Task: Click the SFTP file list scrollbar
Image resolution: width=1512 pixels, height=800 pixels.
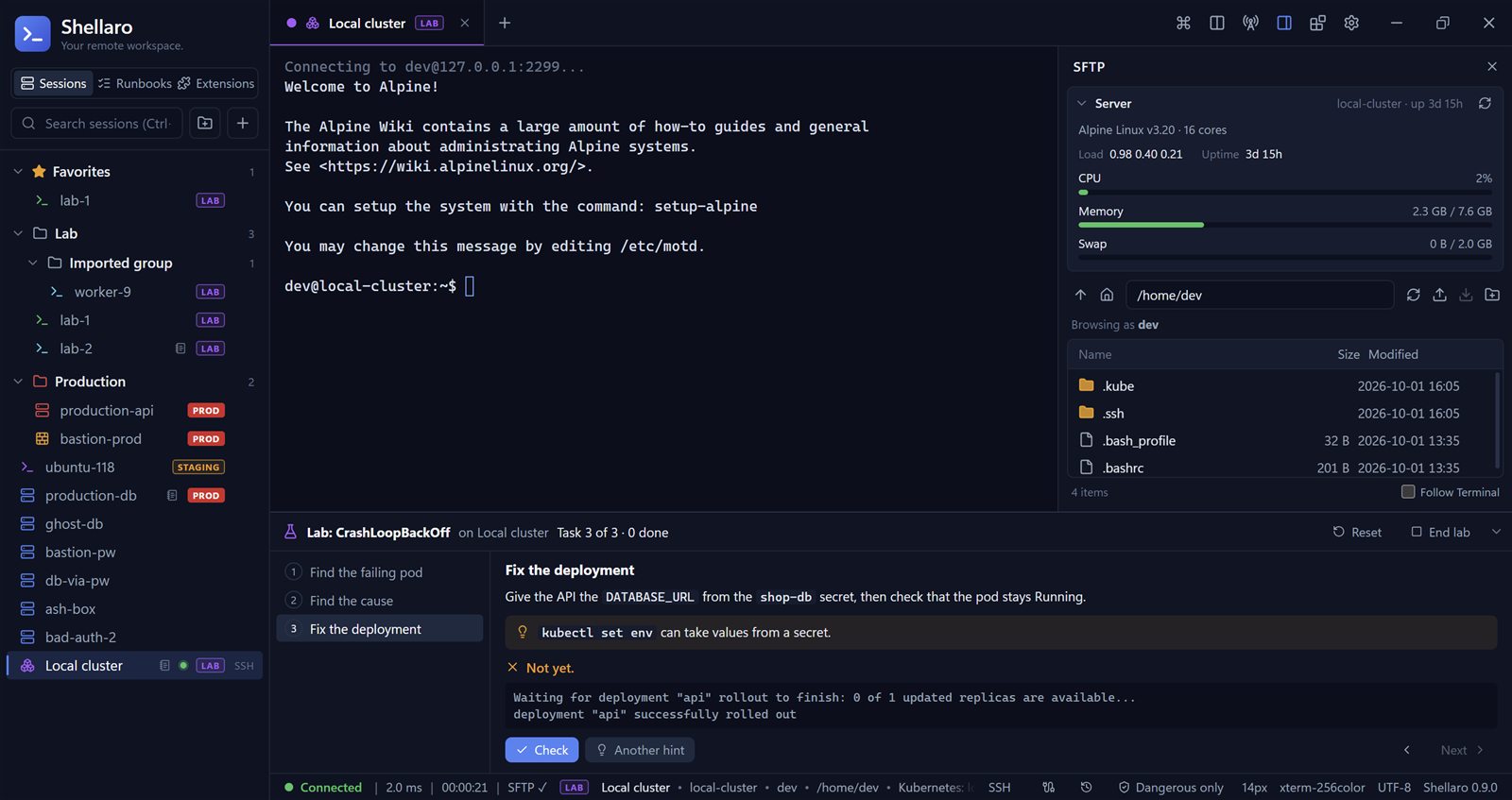Action: click(1498, 420)
